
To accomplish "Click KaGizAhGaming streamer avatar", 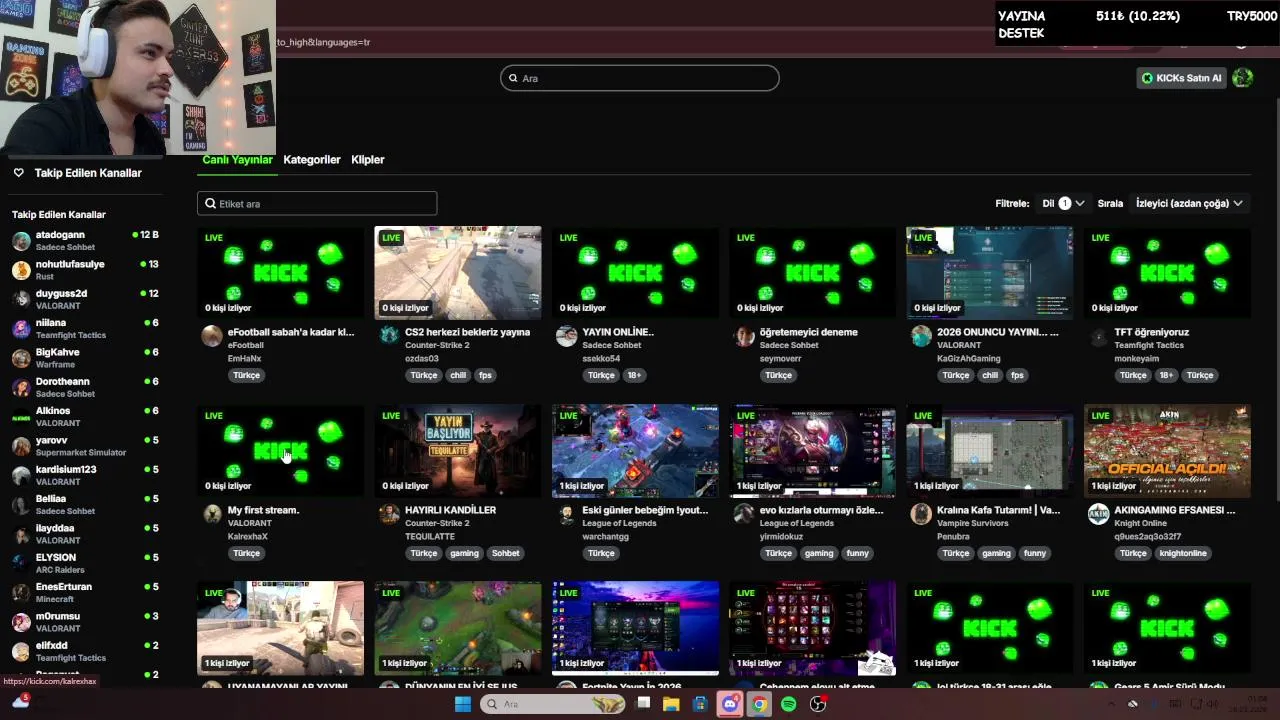I will pyautogui.click(x=921, y=336).
